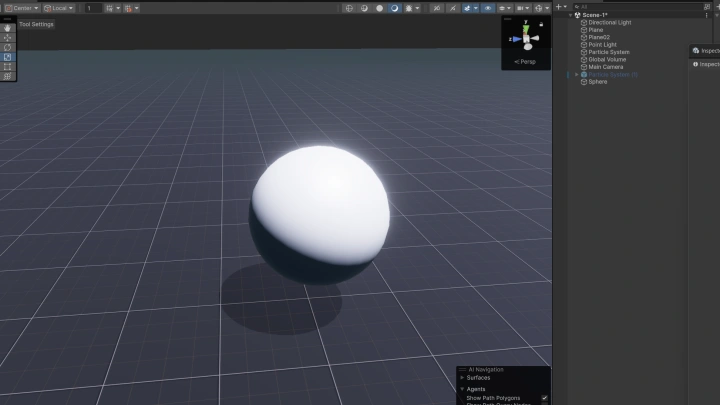The width and height of the screenshot is (720, 405).
Task: Open scene camera dropdown arrow
Action: (527, 8)
